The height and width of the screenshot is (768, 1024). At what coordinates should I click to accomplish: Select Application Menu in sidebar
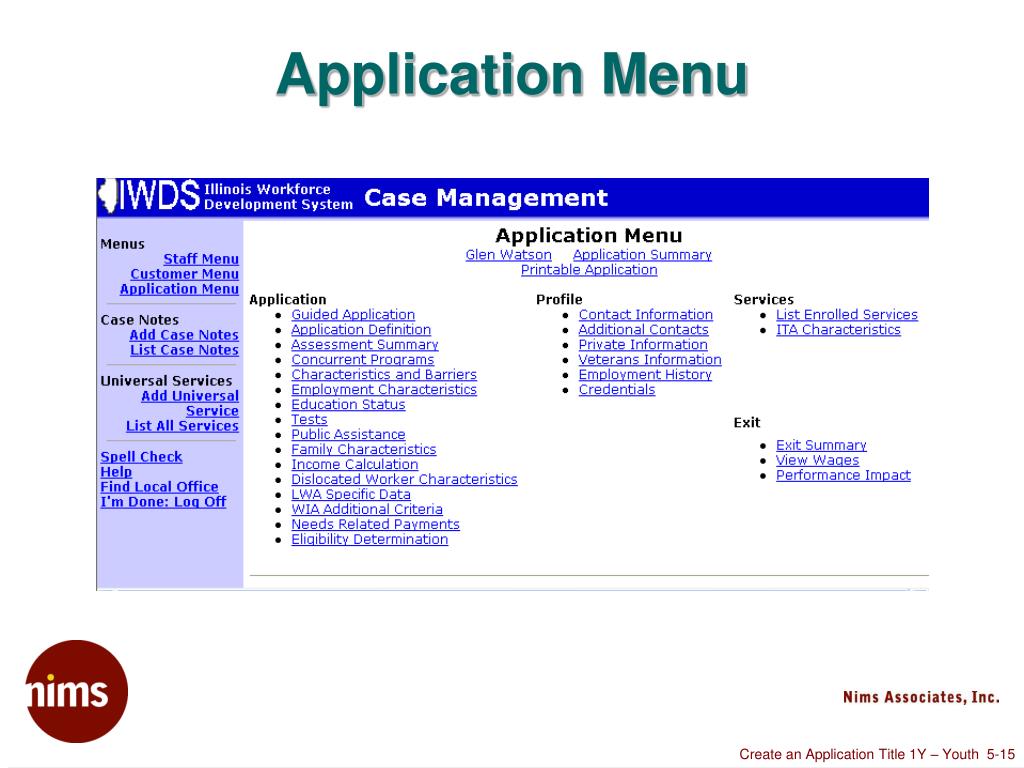pos(179,289)
